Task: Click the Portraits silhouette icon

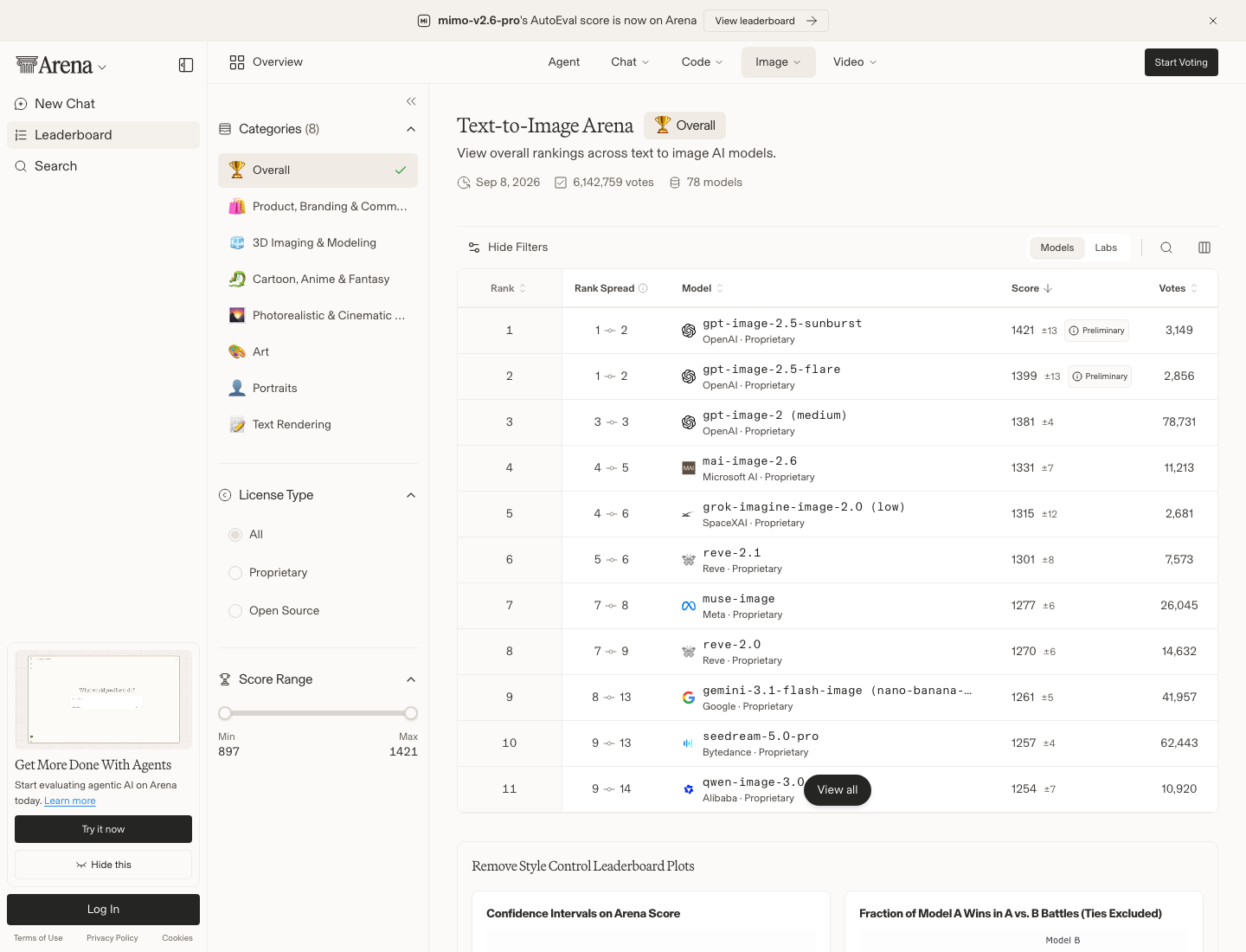Action: pos(237,388)
